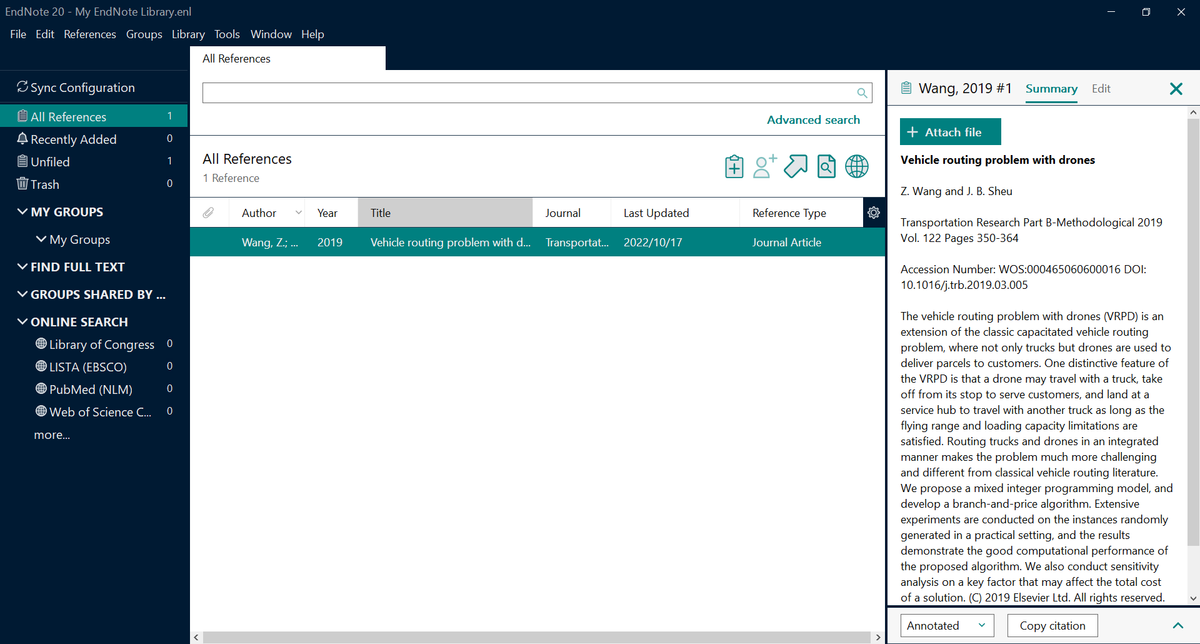Open the Groups menu
This screenshot has height=644, width=1200.
[x=144, y=34]
